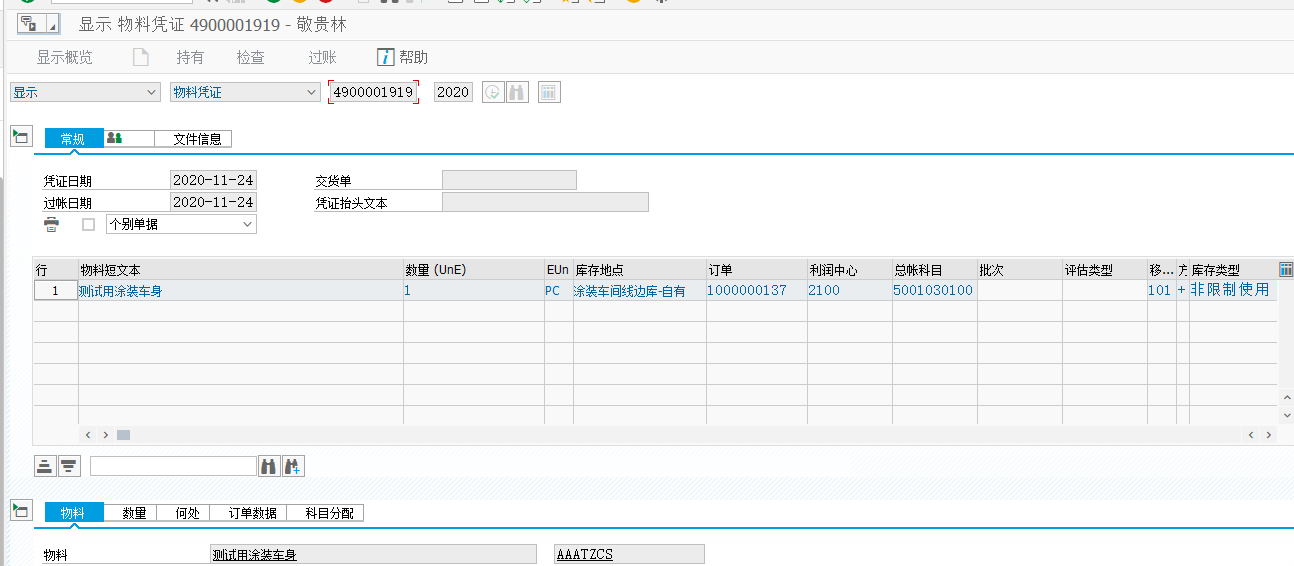Click the vertical scrollbar down arrow in table
The image size is (1294, 566).
(x=1286, y=416)
